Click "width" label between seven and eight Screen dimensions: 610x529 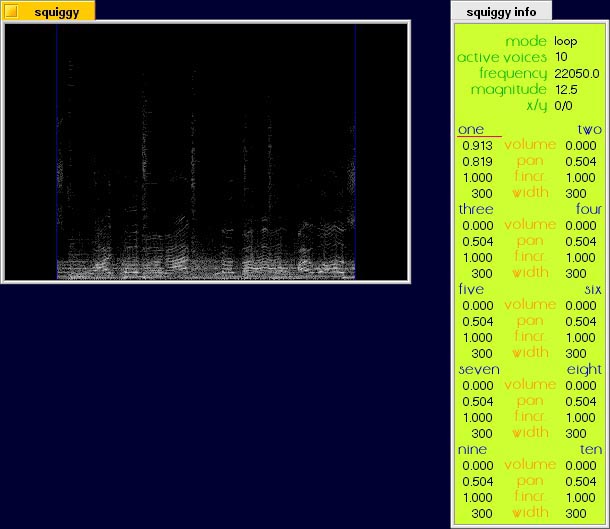[530, 432]
